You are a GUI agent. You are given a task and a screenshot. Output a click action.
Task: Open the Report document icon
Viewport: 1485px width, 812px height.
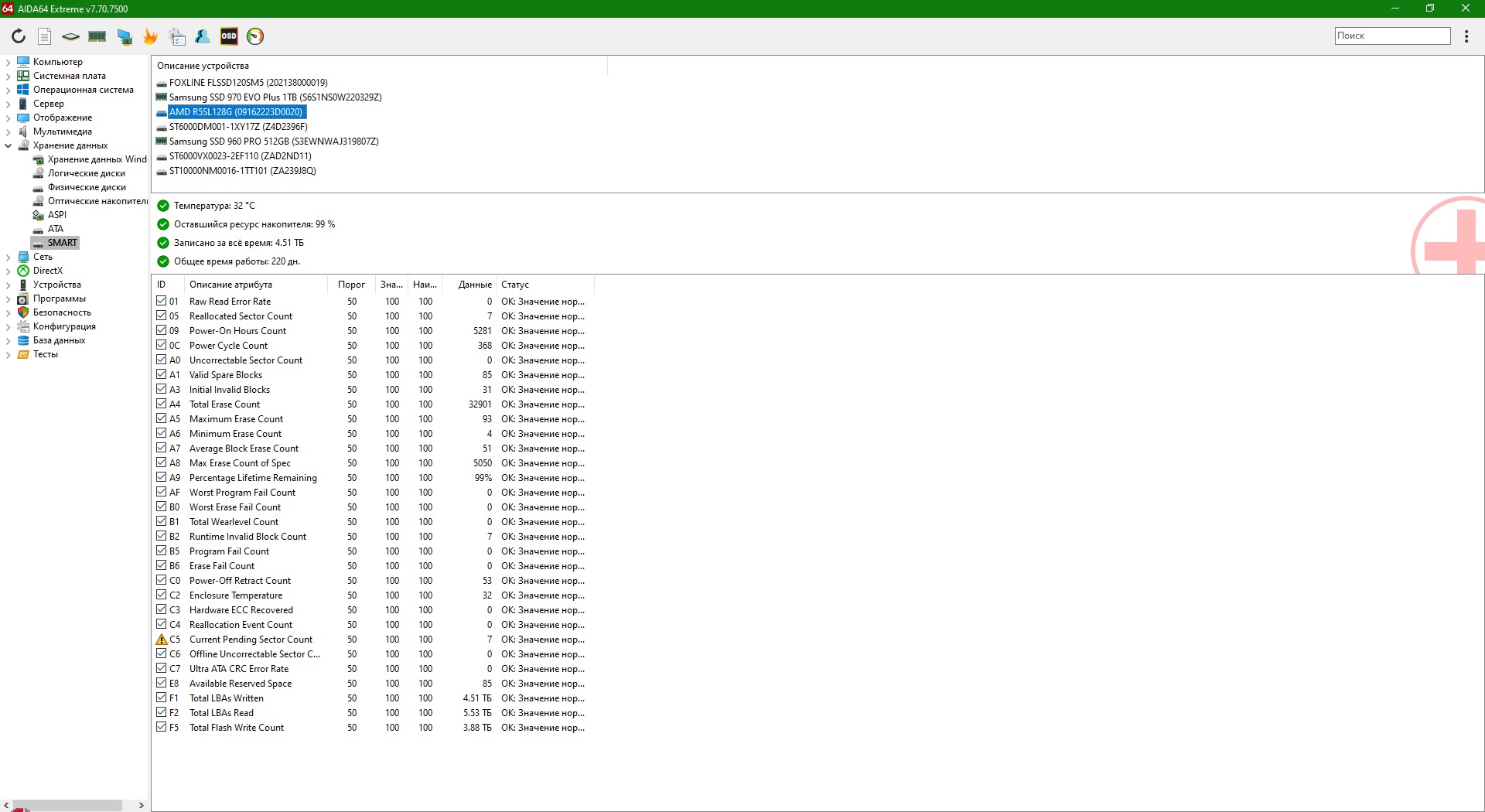click(45, 36)
